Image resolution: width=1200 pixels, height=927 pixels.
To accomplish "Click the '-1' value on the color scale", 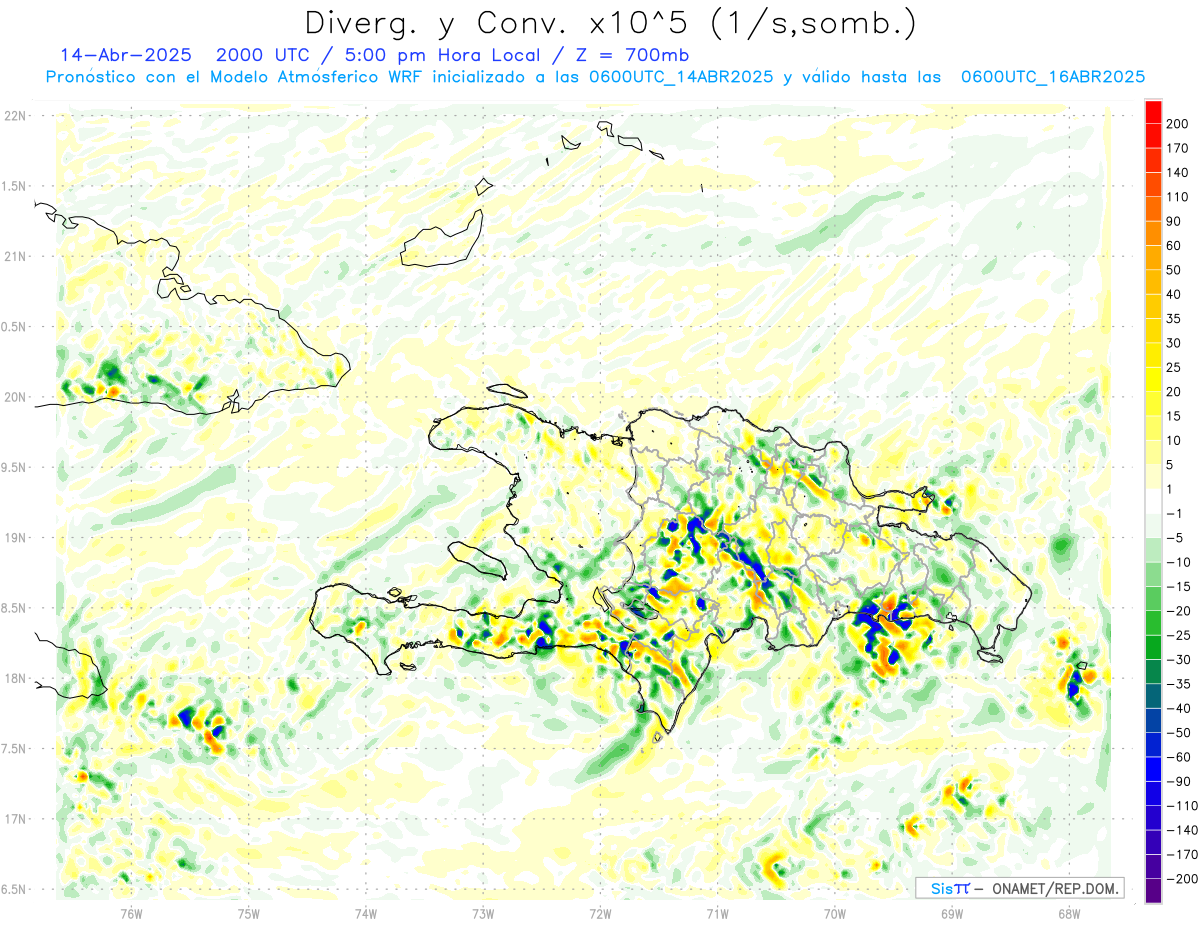I will click(x=1176, y=514).
